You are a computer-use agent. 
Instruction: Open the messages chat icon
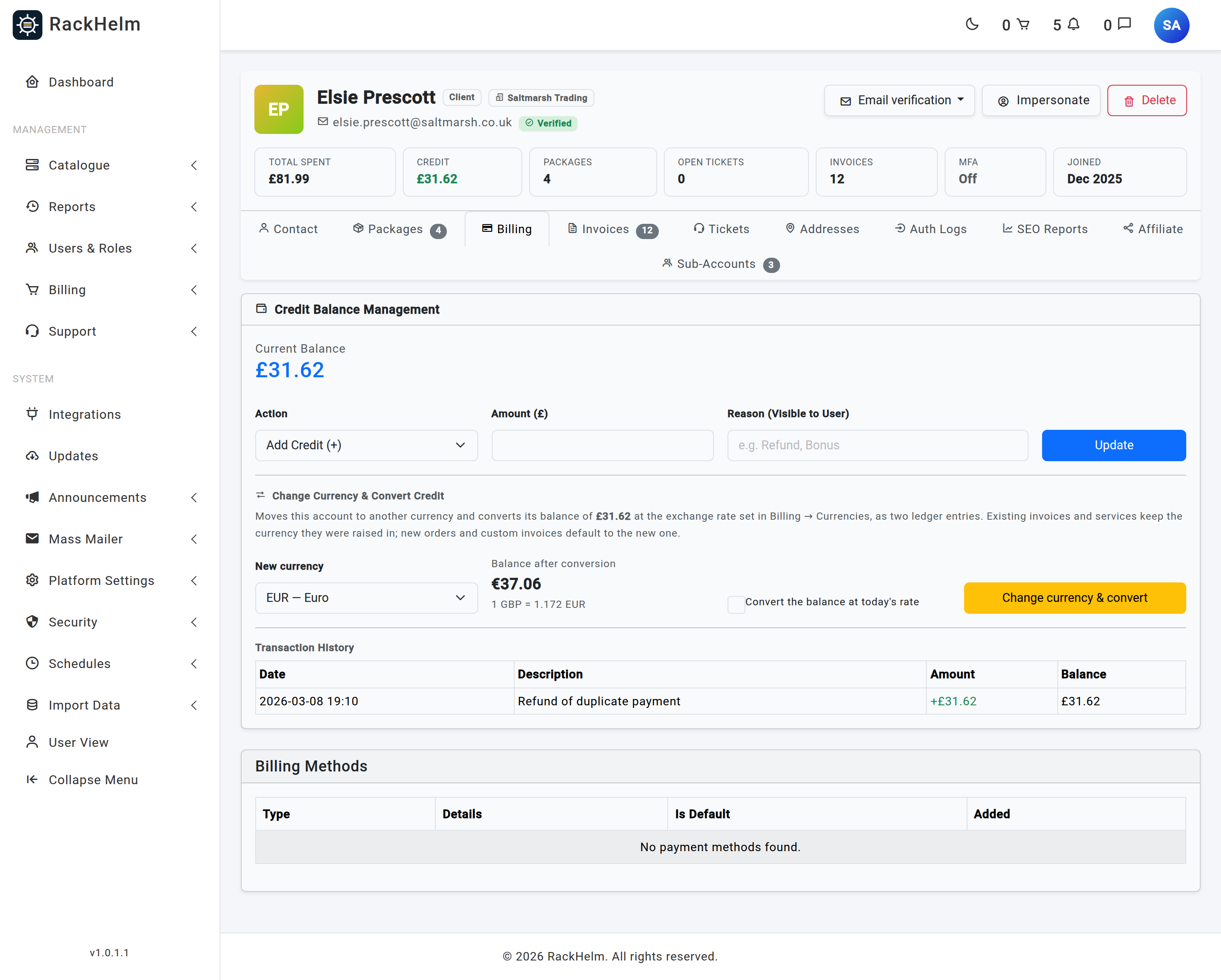(x=1125, y=24)
